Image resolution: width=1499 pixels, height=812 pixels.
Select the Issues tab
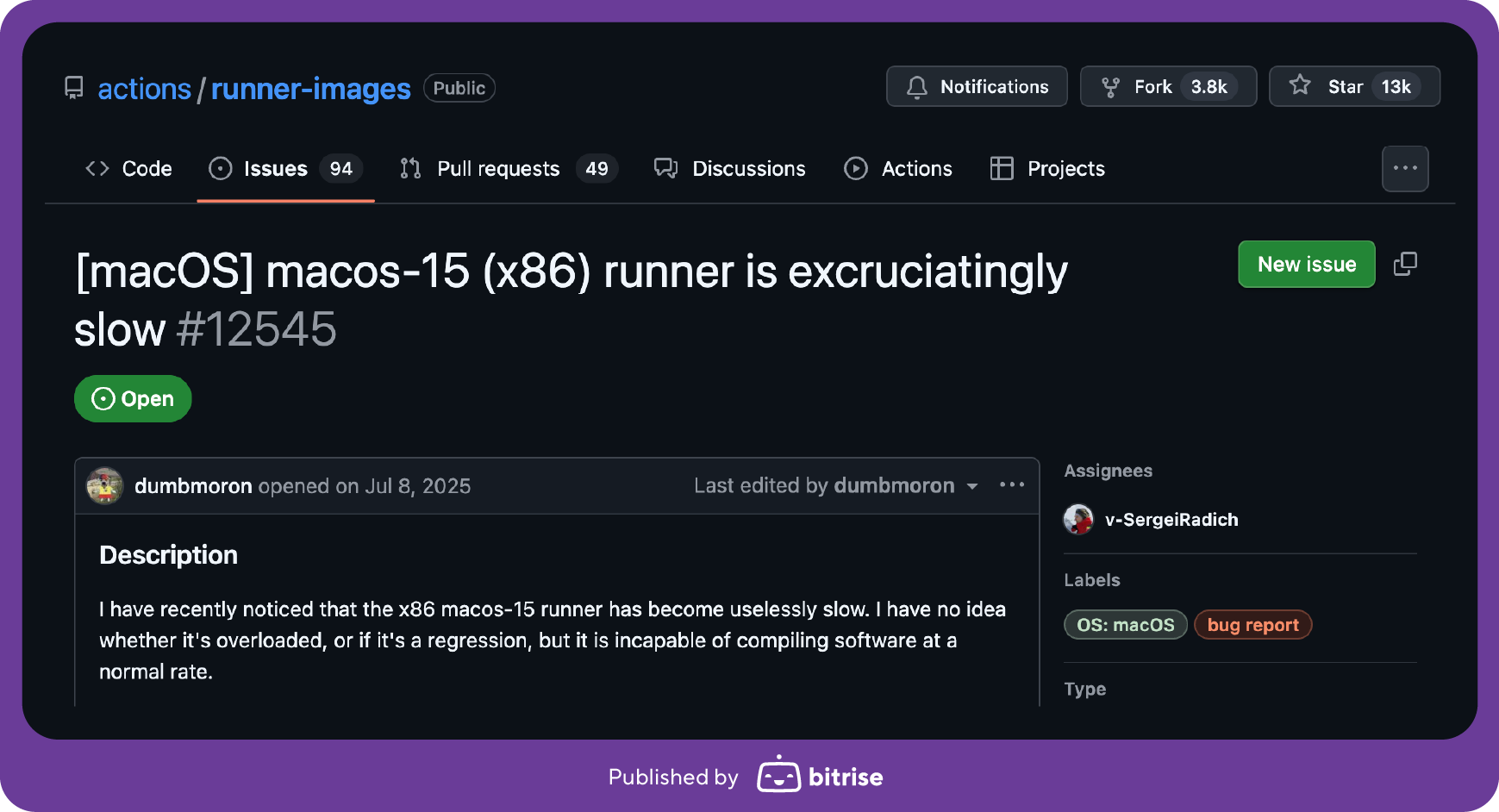[x=285, y=169]
